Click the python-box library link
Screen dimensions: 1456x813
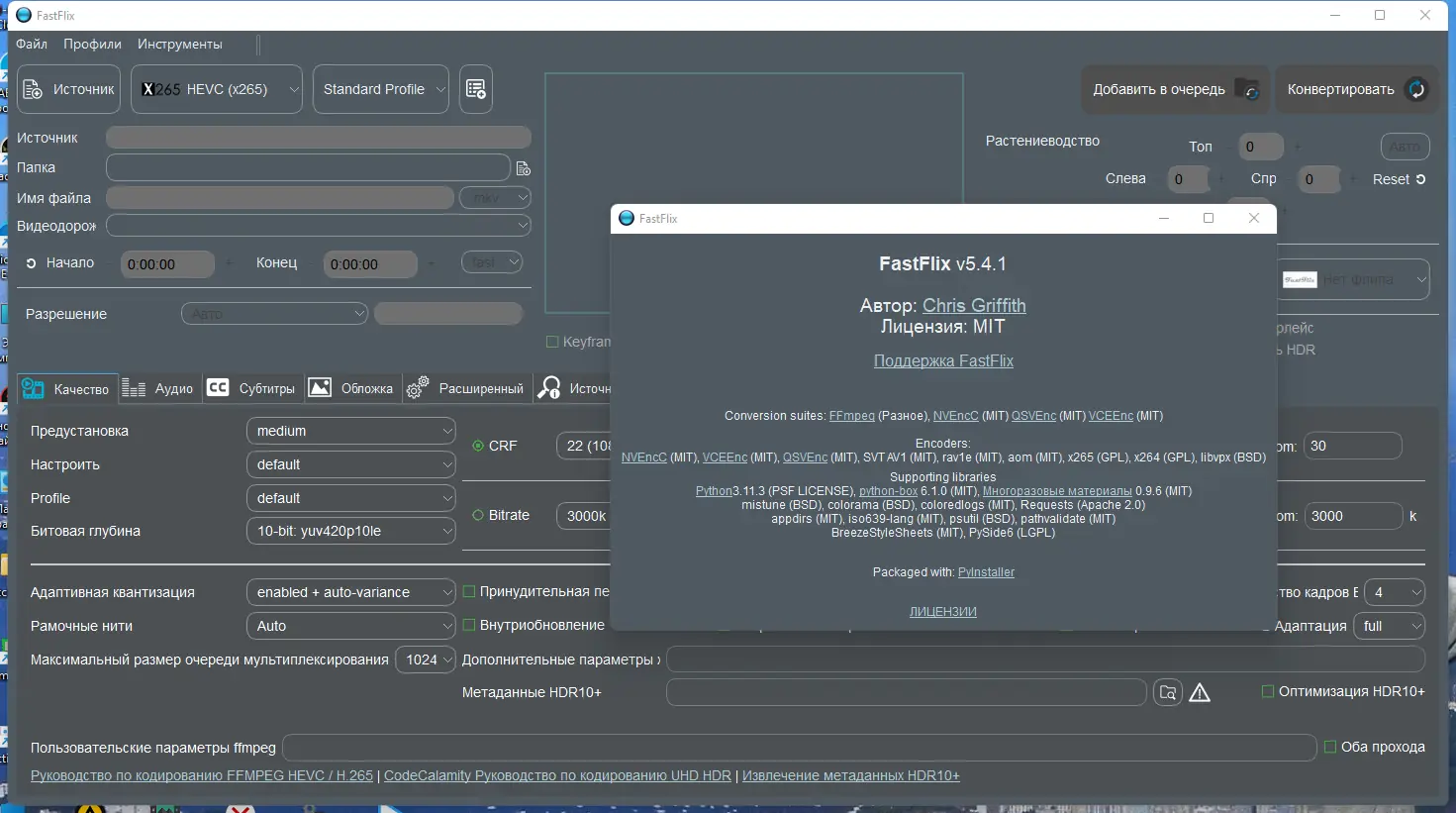point(888,491)
